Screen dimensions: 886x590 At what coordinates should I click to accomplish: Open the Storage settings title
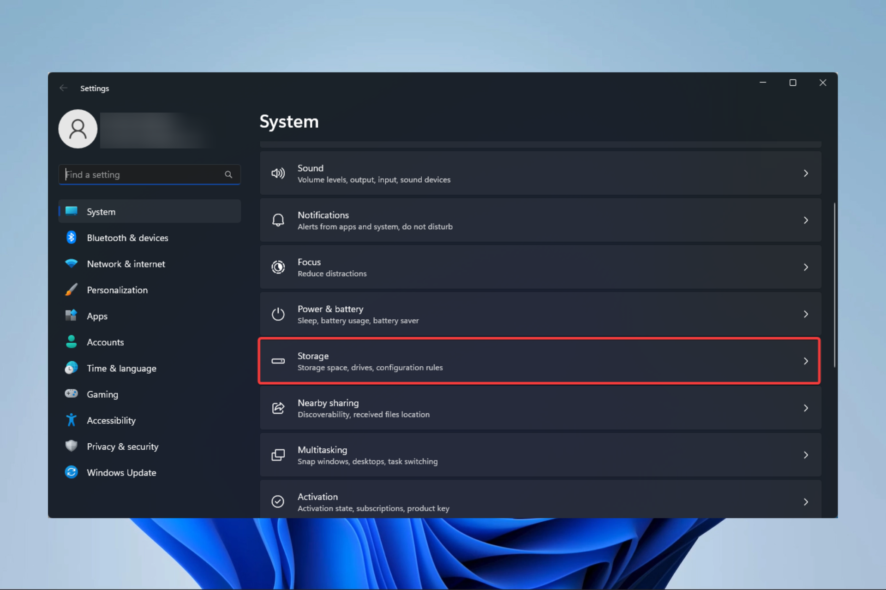[x=313, y=355]
